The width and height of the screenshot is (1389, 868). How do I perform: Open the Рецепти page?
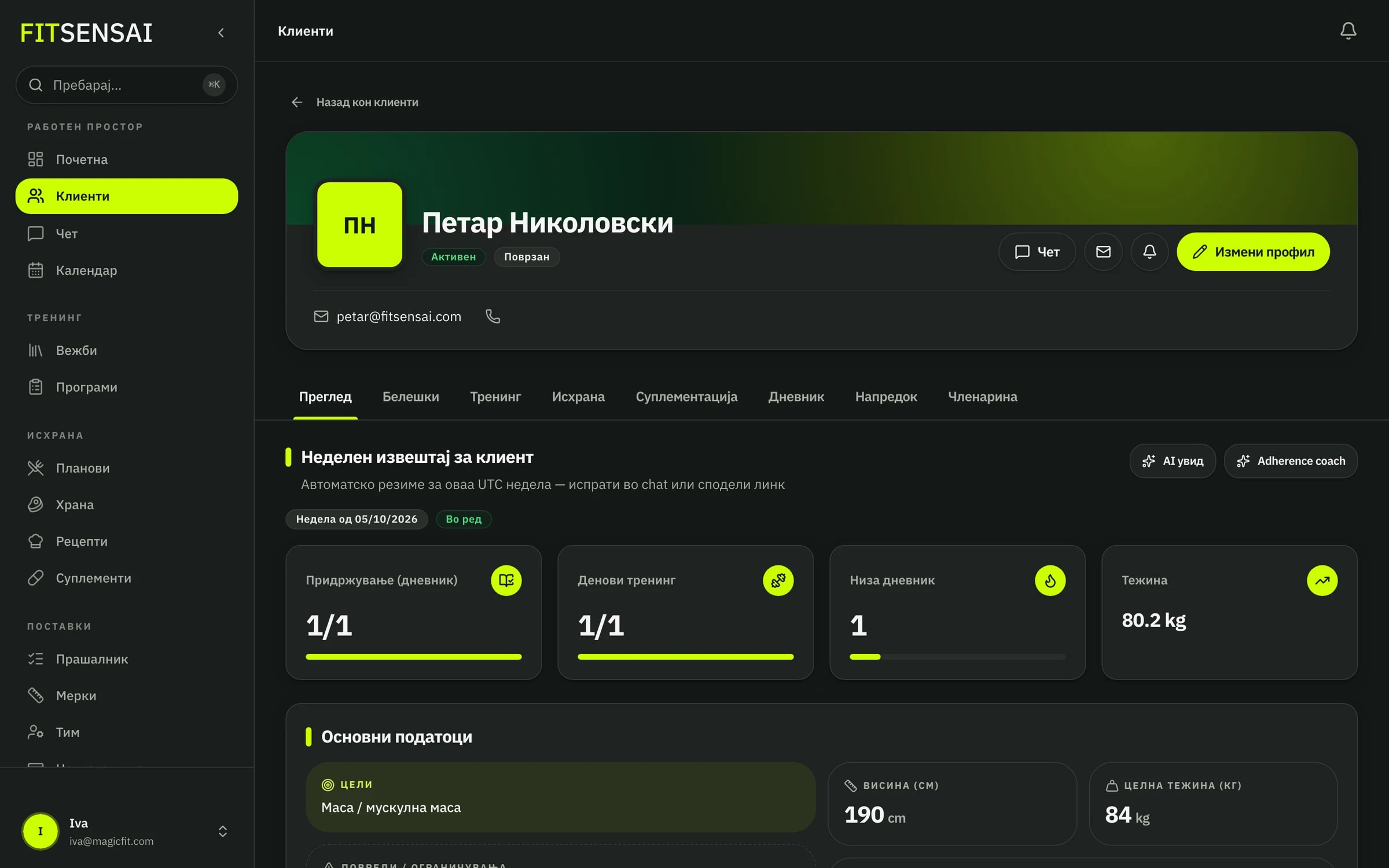(127, 542)
